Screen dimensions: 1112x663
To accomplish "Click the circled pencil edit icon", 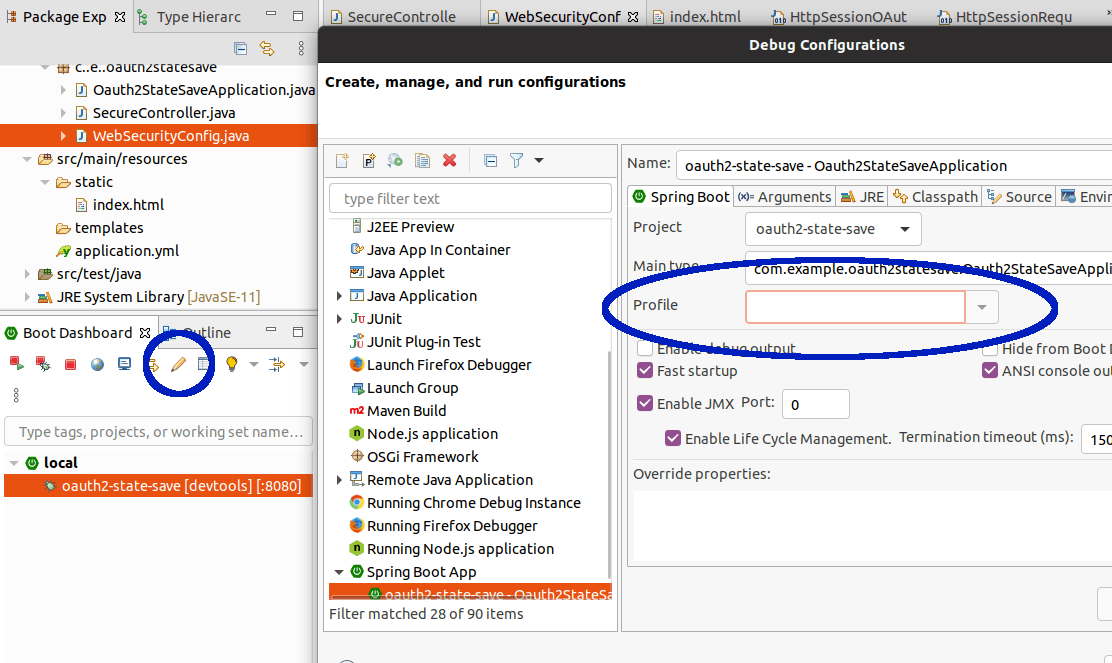I will [177, 364].
